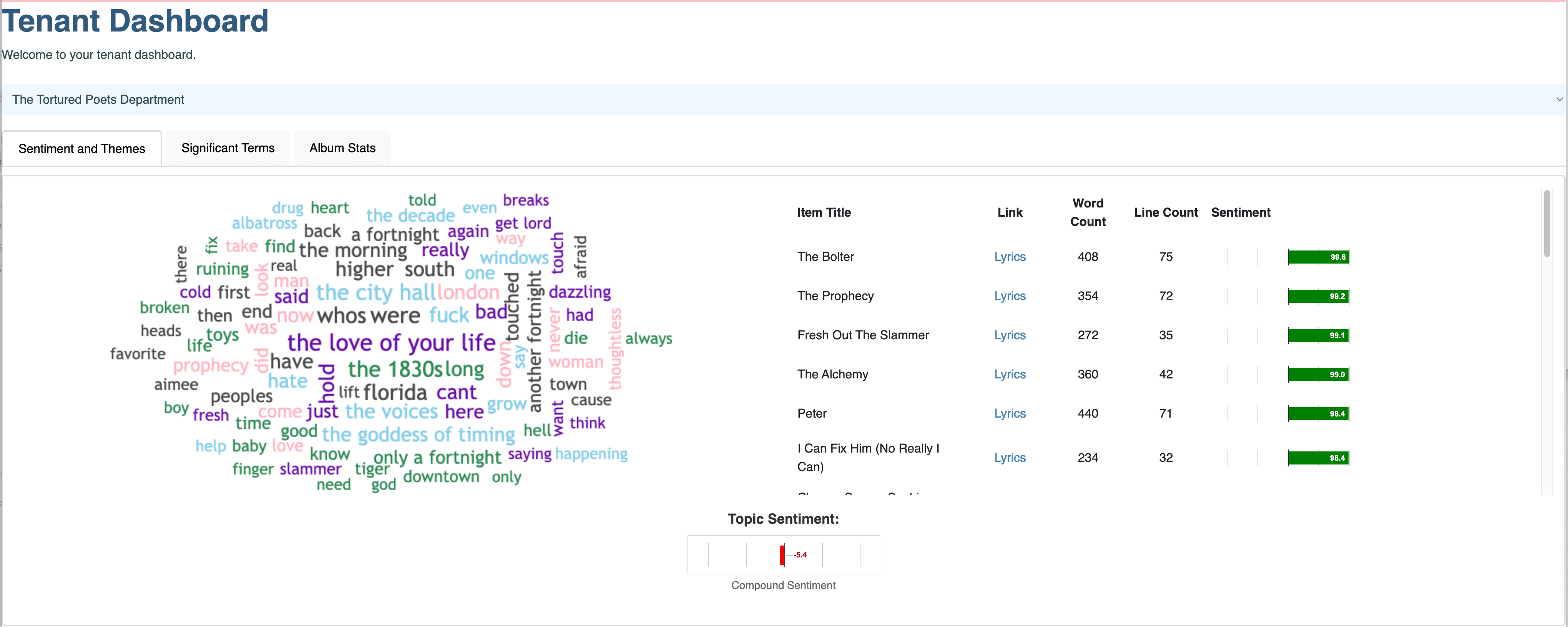Image resolution: width=1568 pixels, height=627 pixels.
Task: Open The Tortured Poets Department album dropdown
Action: click(x=784, y=99)
